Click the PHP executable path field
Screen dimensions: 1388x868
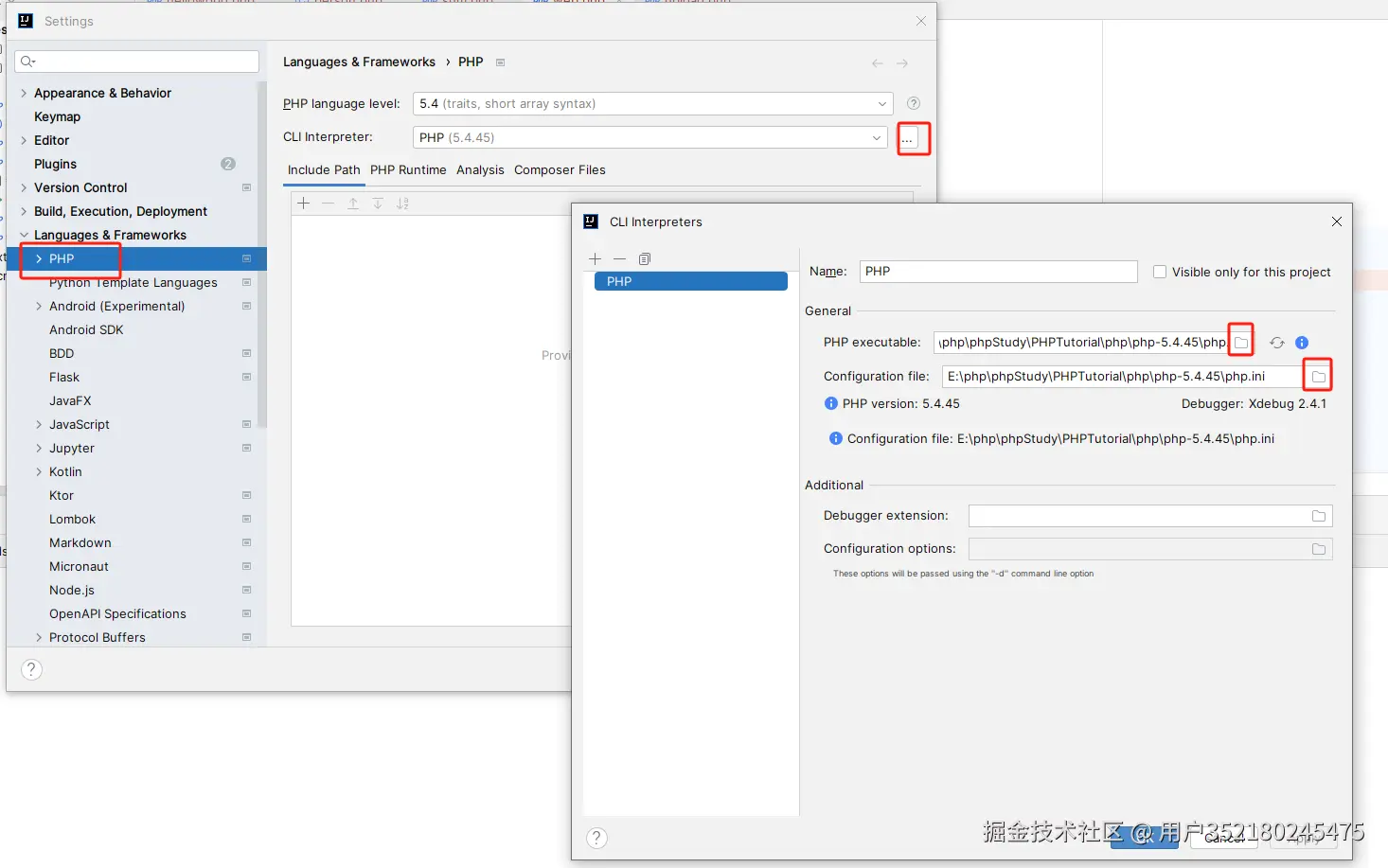click(1080, 342)
